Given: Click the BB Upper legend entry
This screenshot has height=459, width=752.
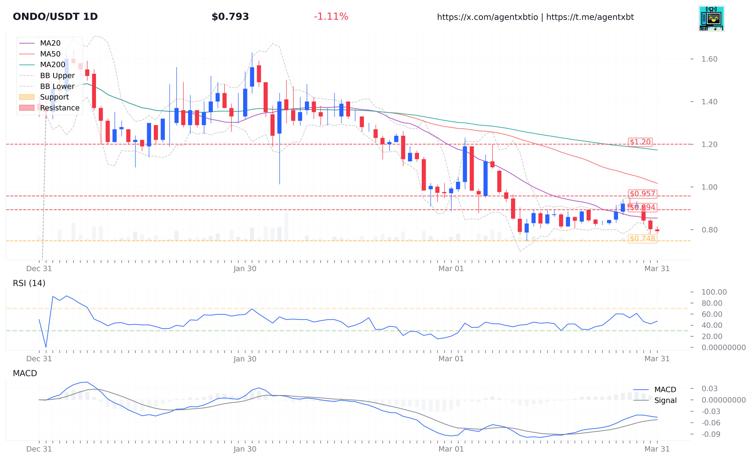Looking at the screenshot, I should [57, 76].
